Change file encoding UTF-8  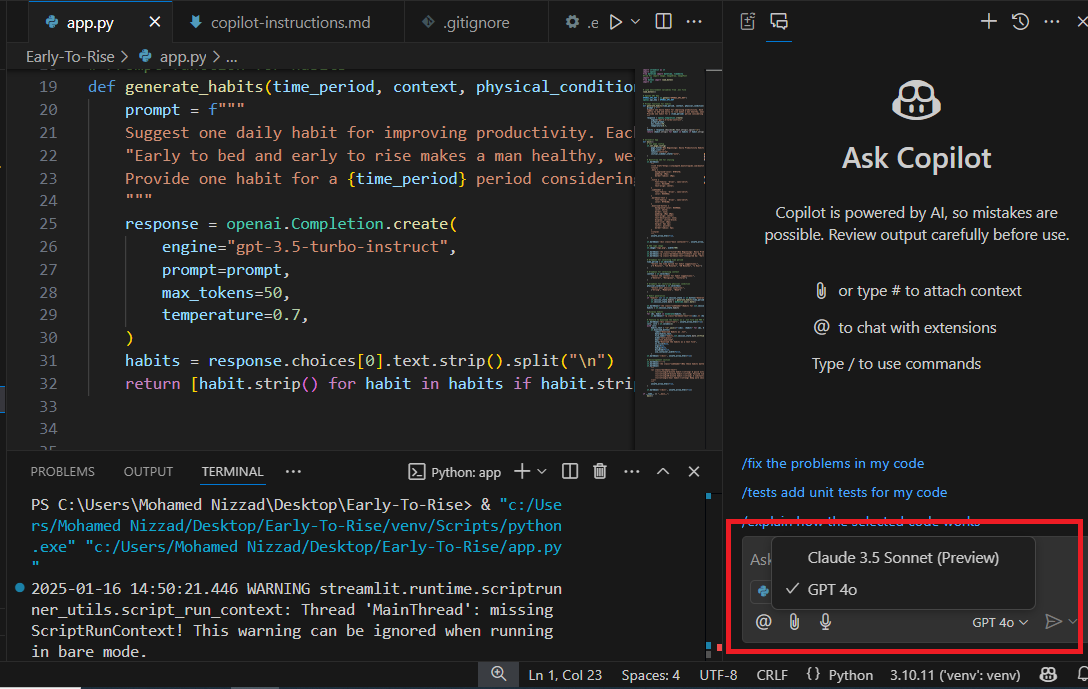coord(718,675)
